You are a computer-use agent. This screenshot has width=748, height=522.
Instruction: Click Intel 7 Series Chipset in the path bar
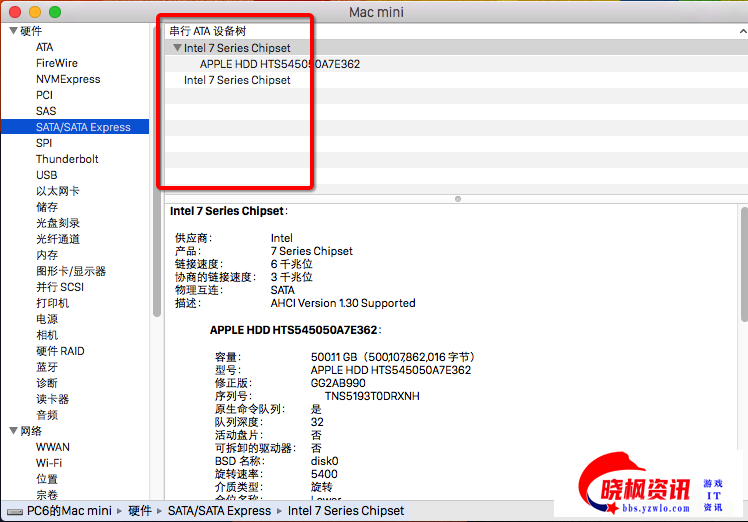coord(346,511)
